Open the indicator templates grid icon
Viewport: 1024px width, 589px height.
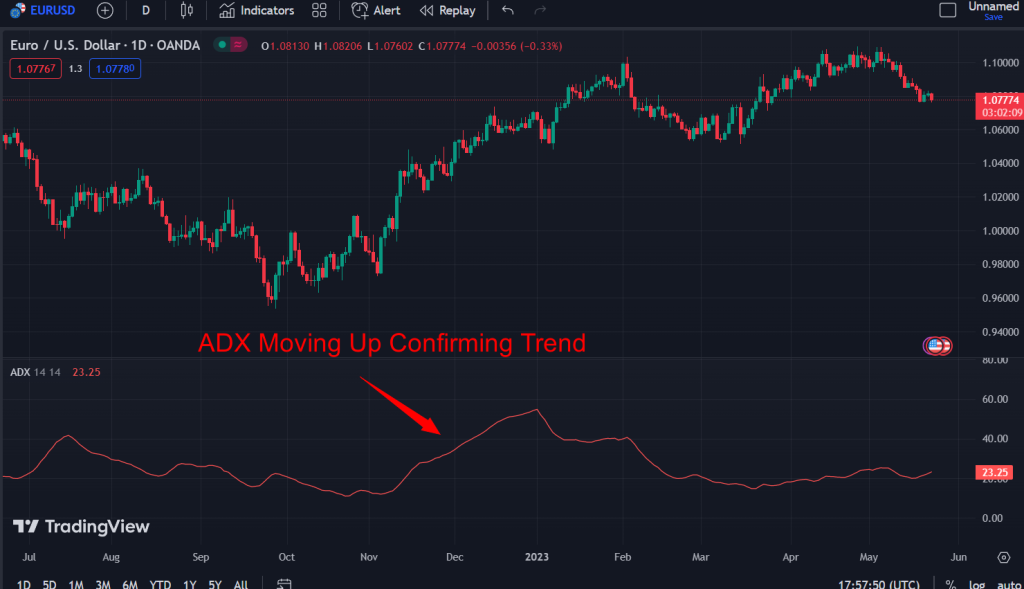coord(319,11)
